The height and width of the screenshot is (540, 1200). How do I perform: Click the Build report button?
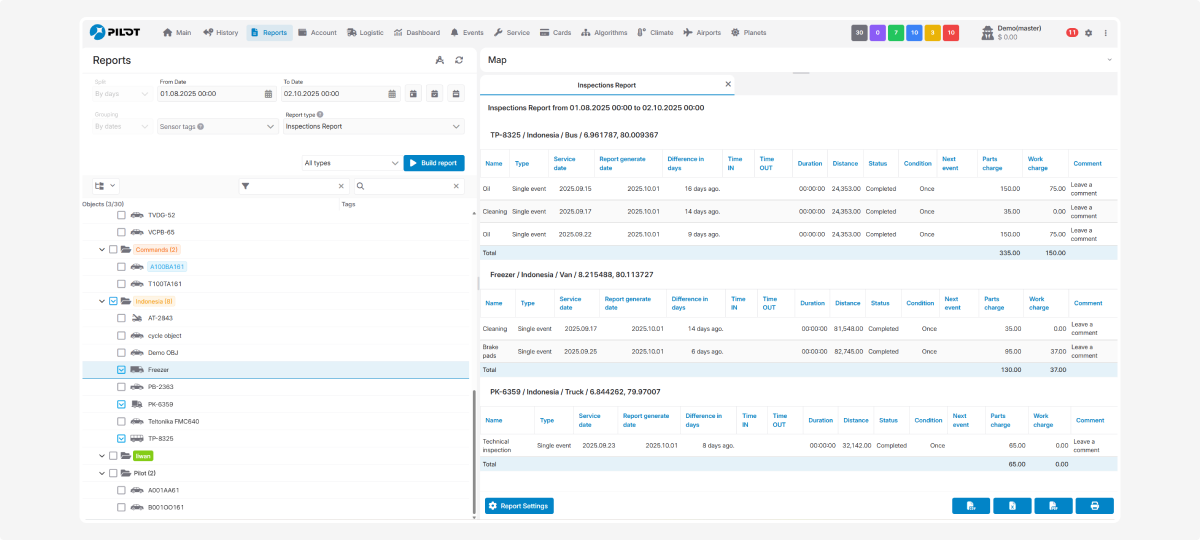[x=434, y=163]
